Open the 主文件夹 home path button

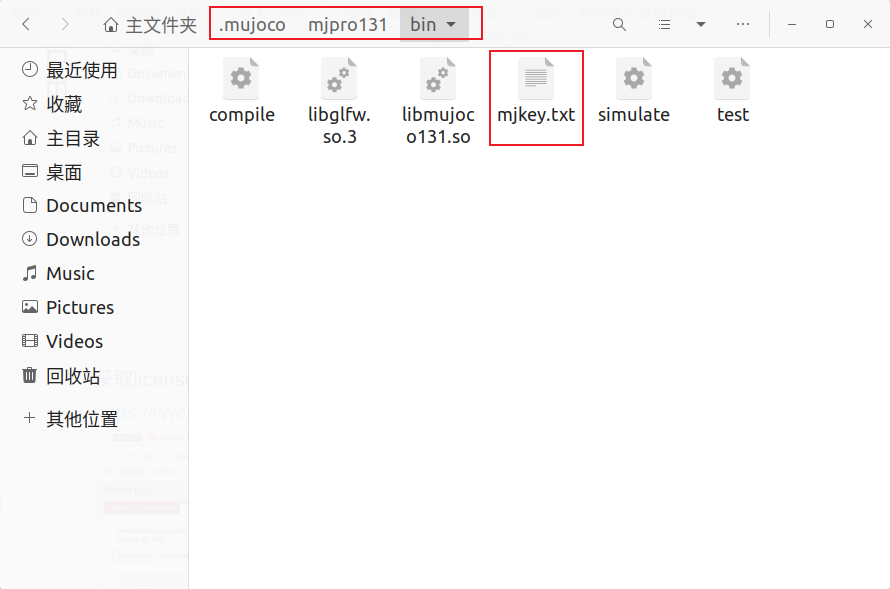coord(150,25)
